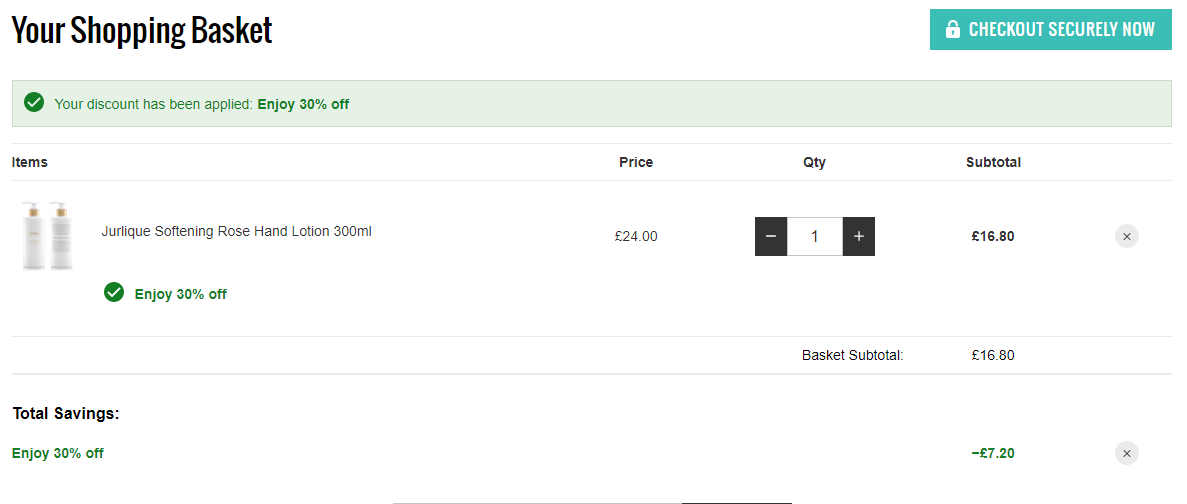This screenshot has height=504, width=1187.
Task: Click the item's Enjoy 30% off label
Action: 180,294
